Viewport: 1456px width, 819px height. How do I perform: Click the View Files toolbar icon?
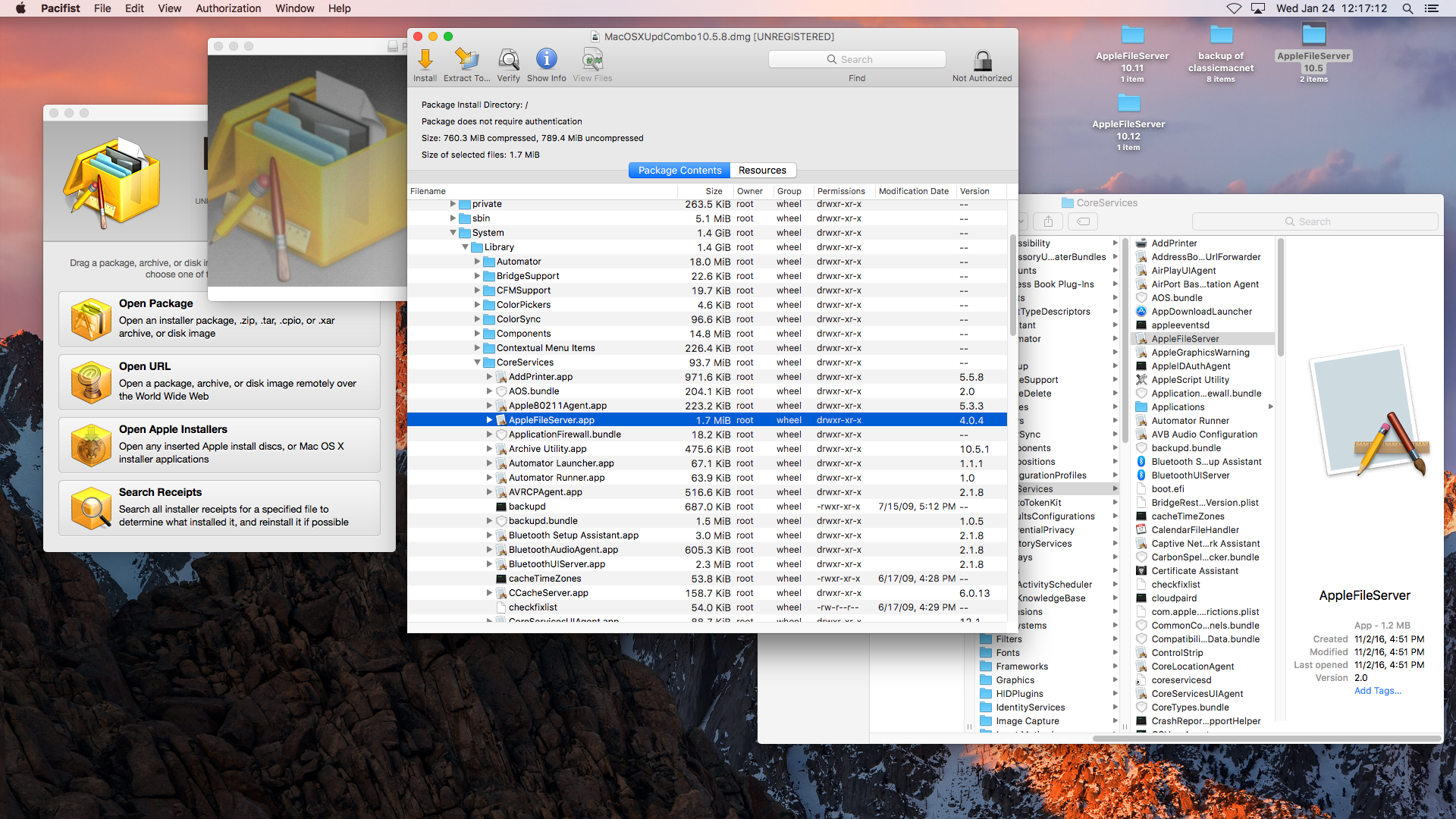pos(592,59)
